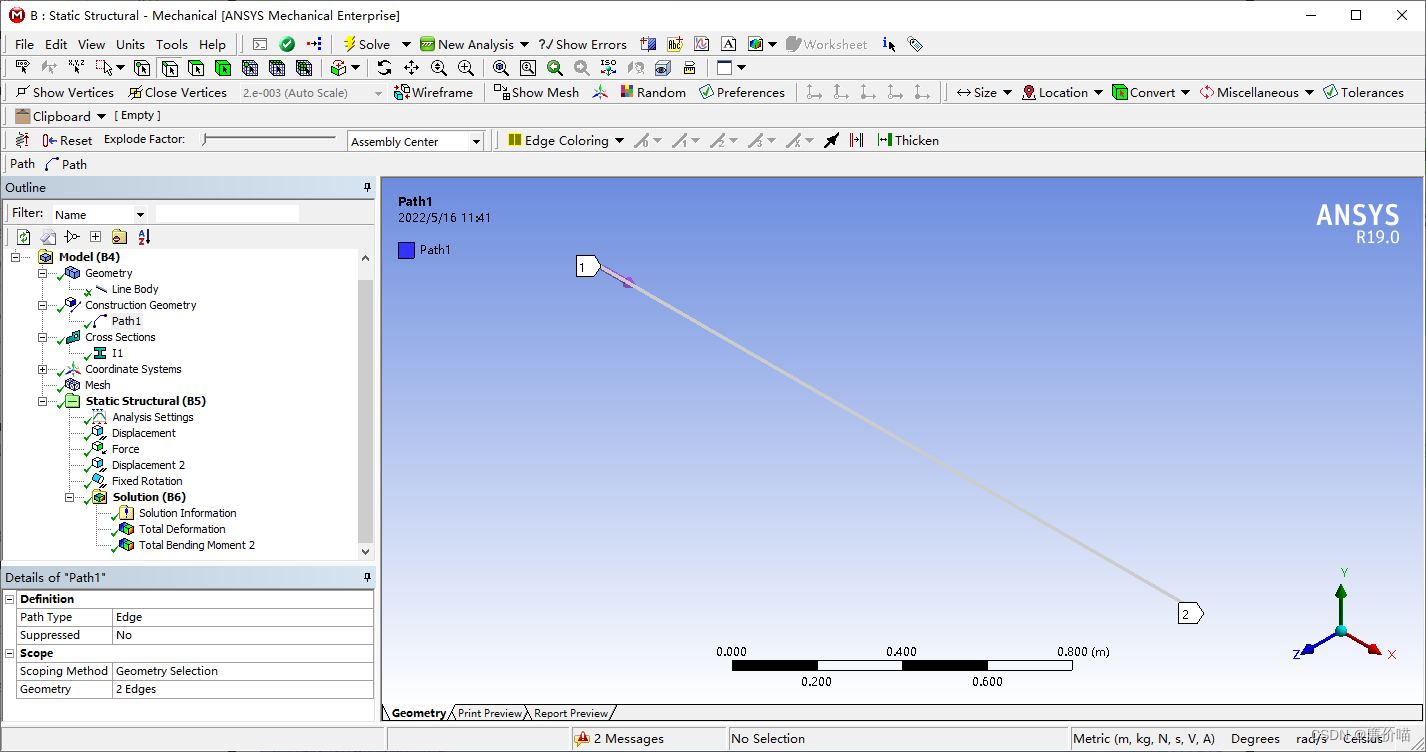Open the Tools menu
Image resolution: width=1426 pixels, height=752 pixels.
pyautogui.click(x=171, y=44)
